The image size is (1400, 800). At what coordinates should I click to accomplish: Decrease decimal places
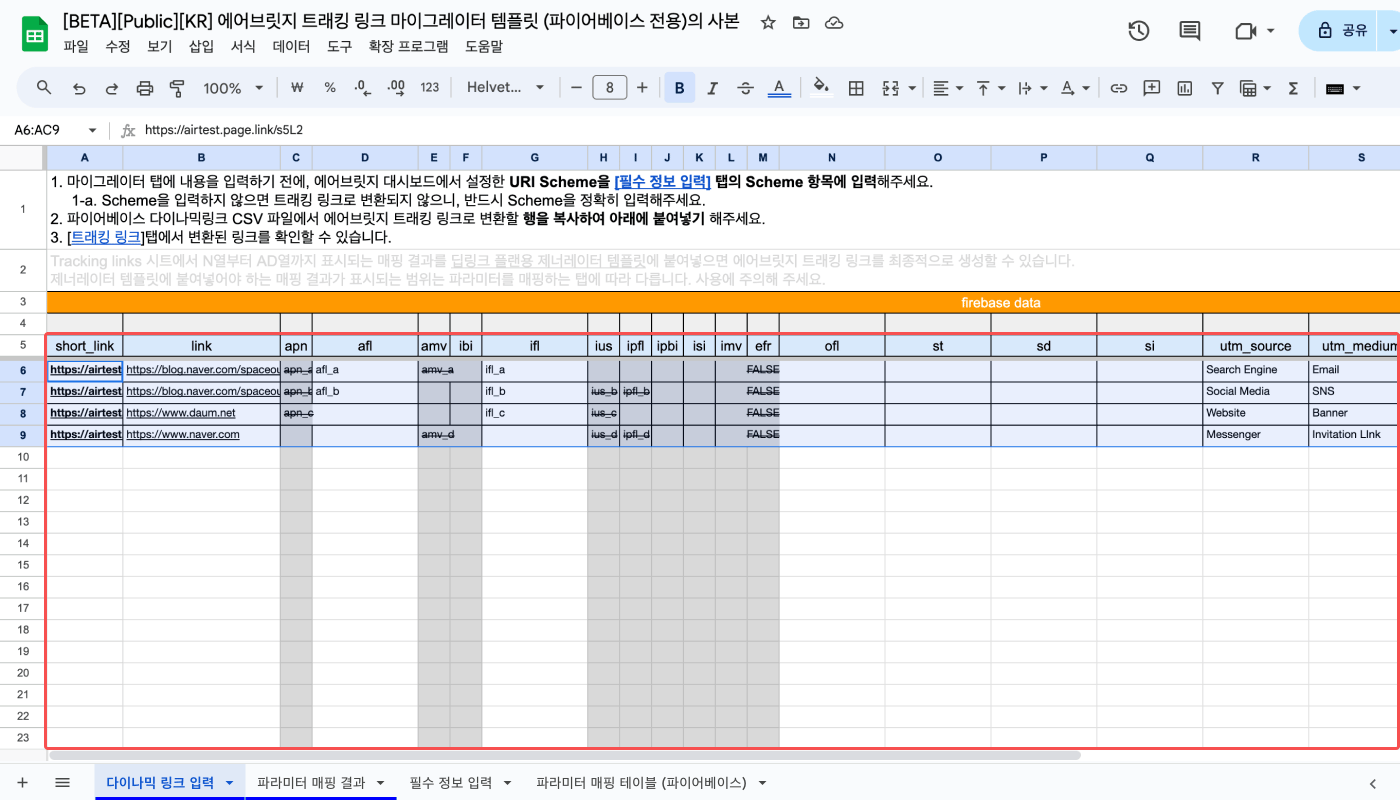coord(362,88)
